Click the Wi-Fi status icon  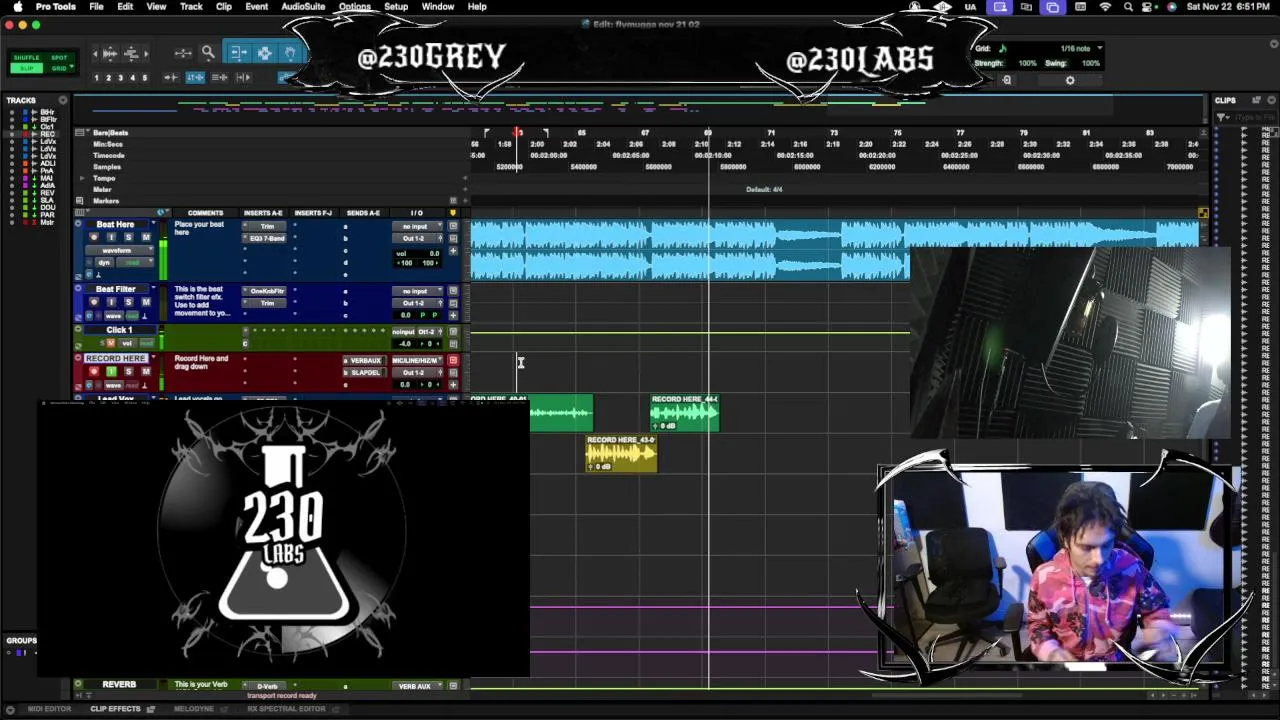[1105, 7]
